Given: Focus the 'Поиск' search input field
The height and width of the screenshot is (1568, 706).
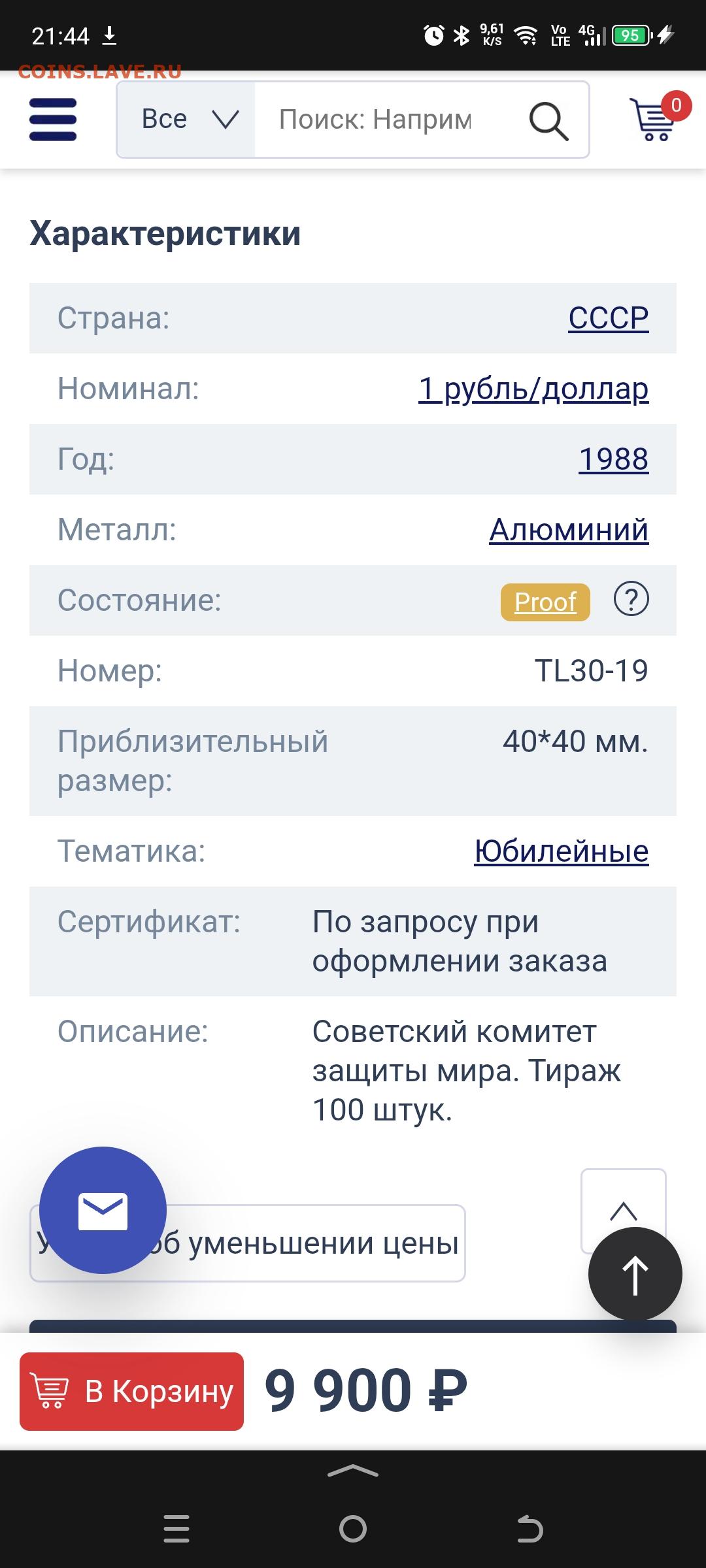Looking at the screenshot, I should 386,120.
